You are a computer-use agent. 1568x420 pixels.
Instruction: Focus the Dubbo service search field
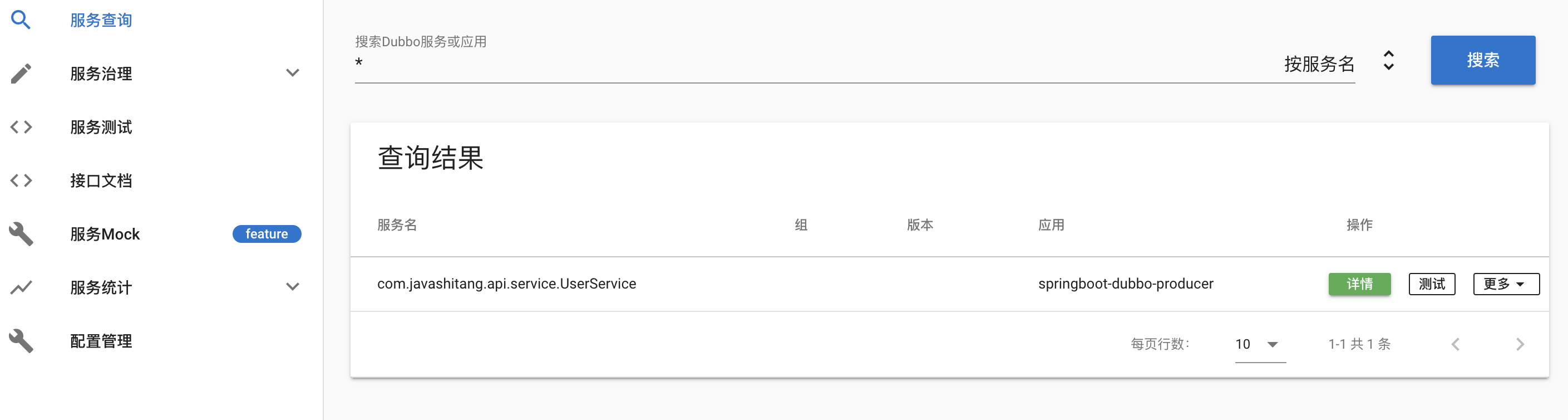click(816, 63)
